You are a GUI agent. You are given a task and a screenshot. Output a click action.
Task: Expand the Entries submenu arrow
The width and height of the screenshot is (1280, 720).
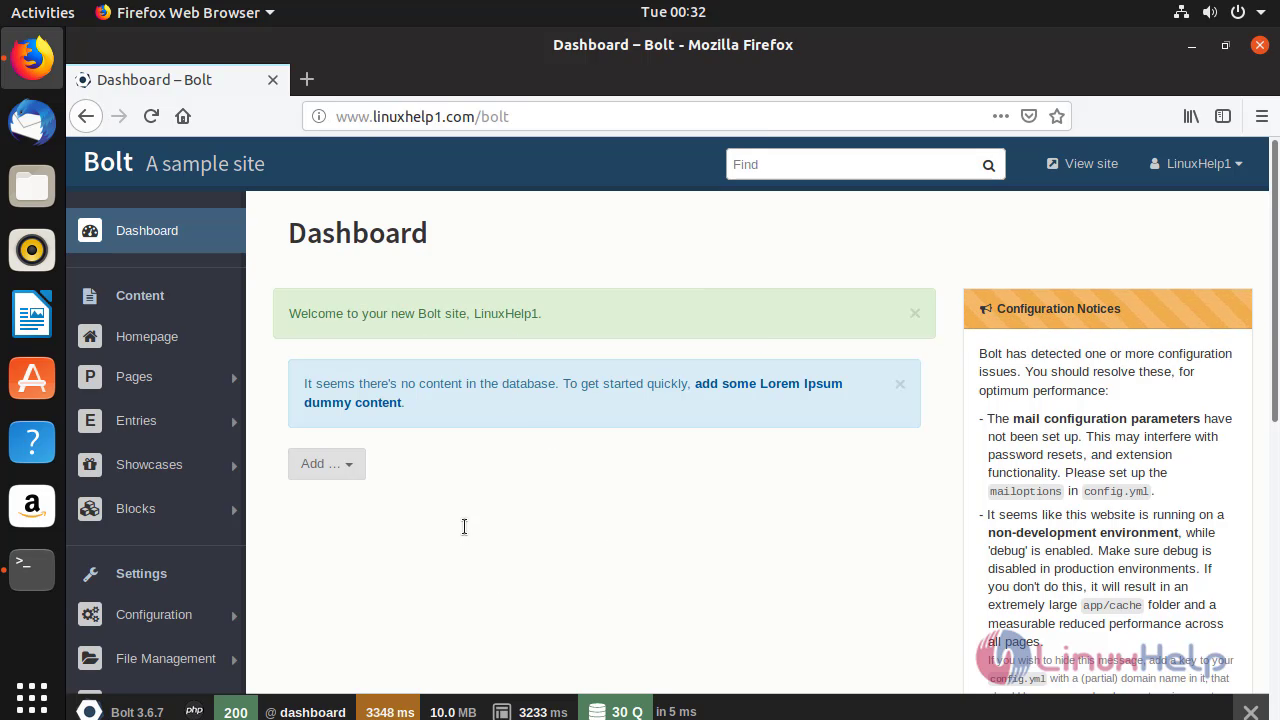(234, 422)
